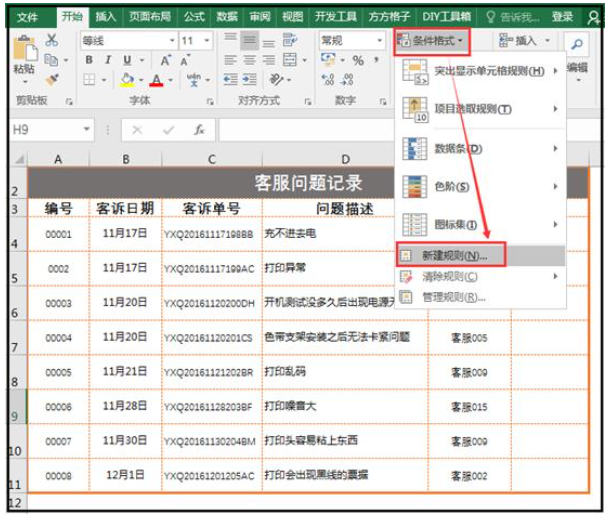Choose 新建规则(N)... from the menu

(x=450, y=256)
